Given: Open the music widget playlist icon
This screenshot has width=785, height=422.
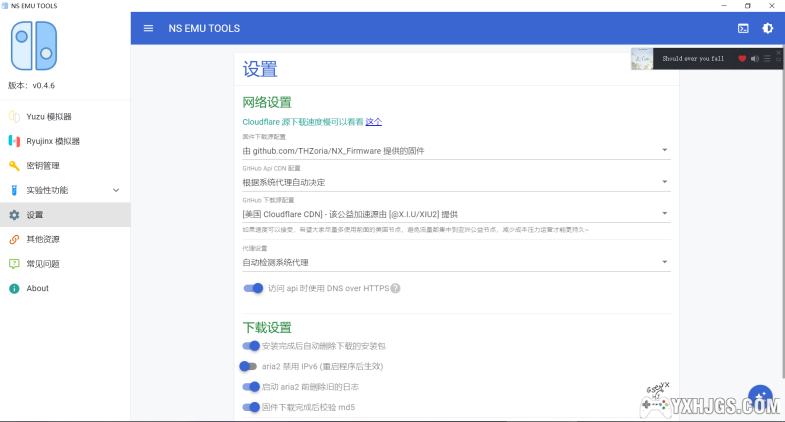Looking at the screenshot, I should [x=767, y=59].
